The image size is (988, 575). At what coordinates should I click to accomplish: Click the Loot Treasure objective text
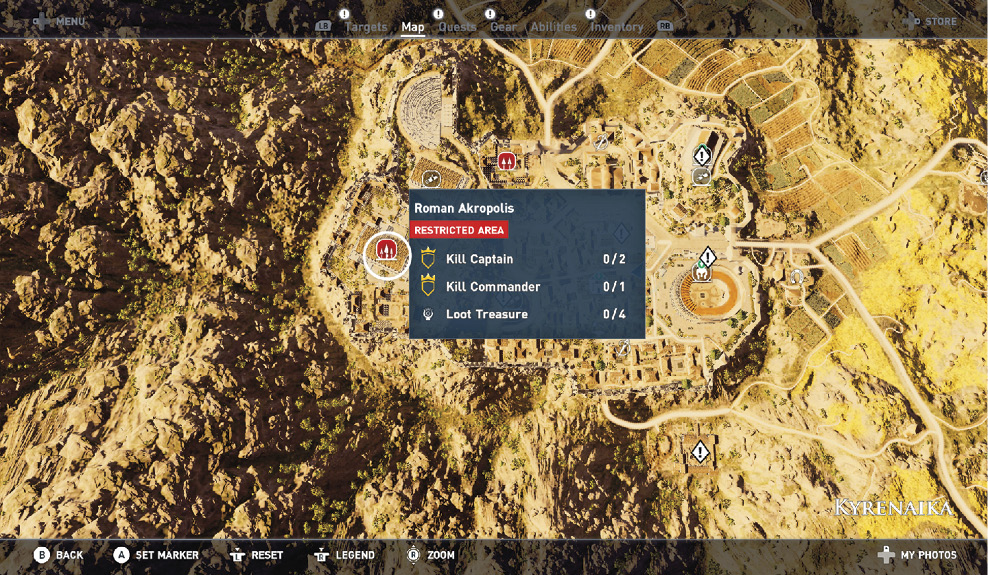(x=487, y=314)
